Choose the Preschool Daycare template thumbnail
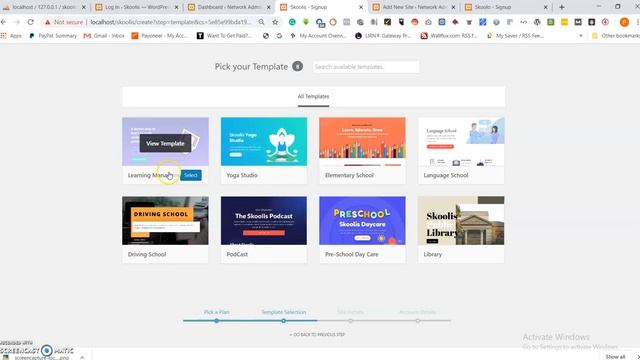 coord(362,221)
